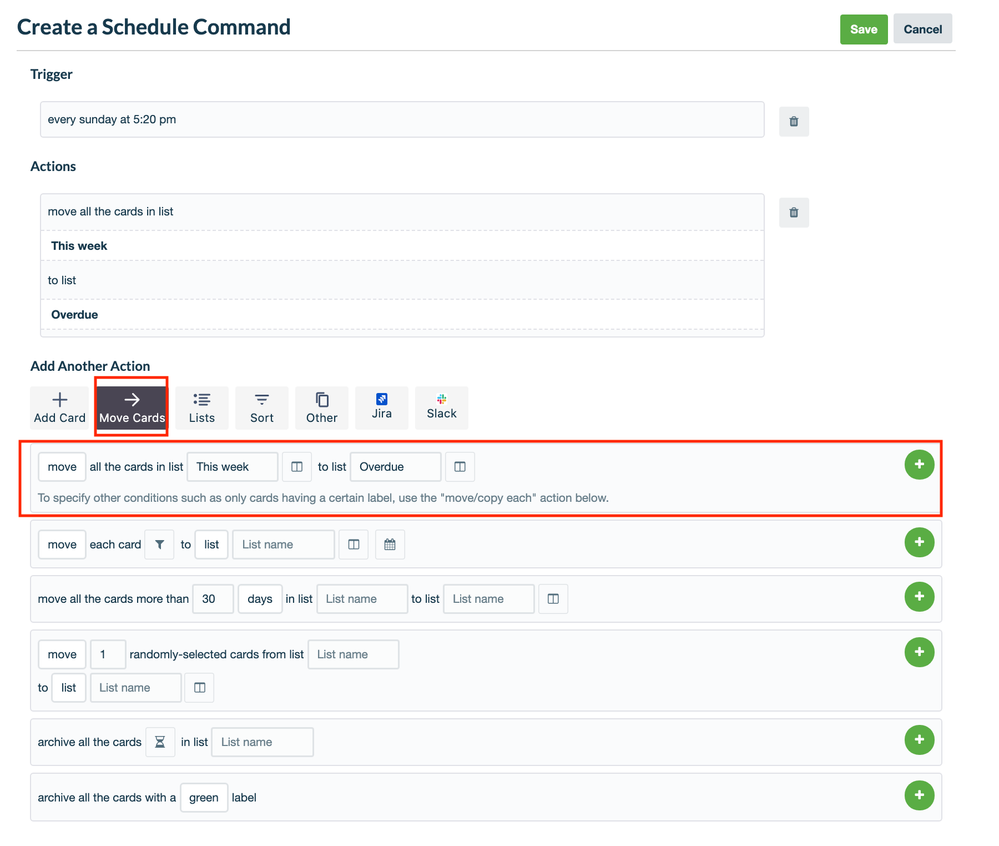Image resolution: width=999 pixels, height=846 pixels.
Task: Click the bold 'This week' in Actions summary
Action: [79, 246]
